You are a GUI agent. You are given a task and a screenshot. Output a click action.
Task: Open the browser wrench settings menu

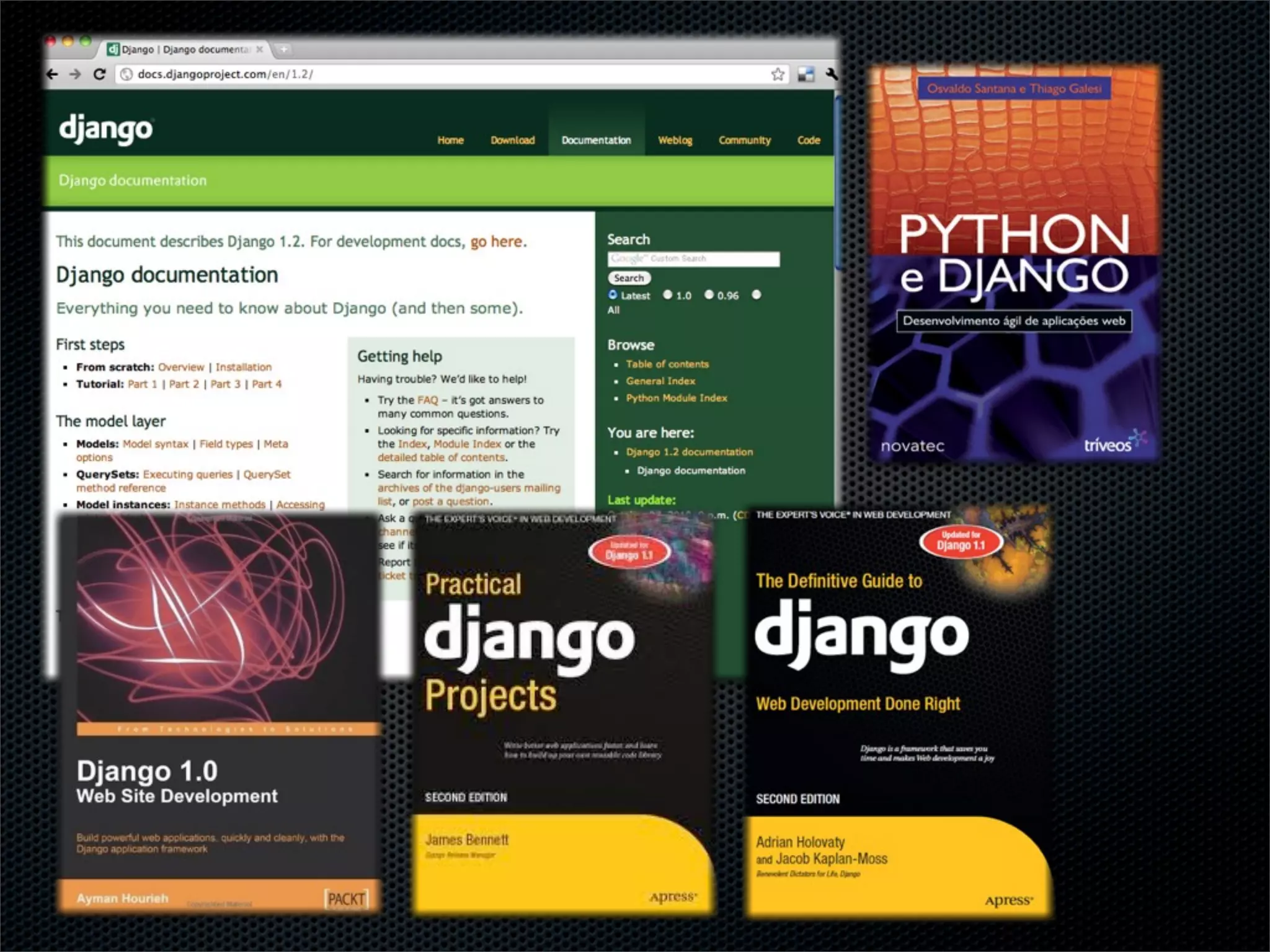tap(831, 74)
